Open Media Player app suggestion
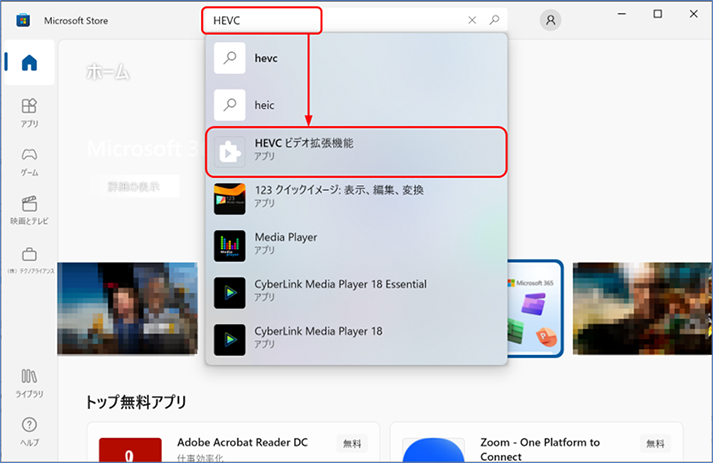Viewport: 713px width, 463px height. pyautogui.click(x=356, y=246)
